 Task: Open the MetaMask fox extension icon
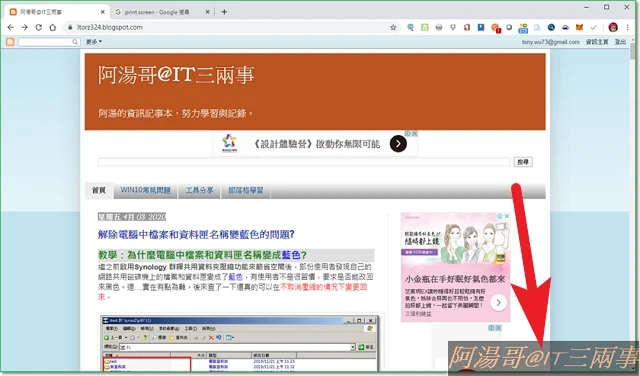579,27
